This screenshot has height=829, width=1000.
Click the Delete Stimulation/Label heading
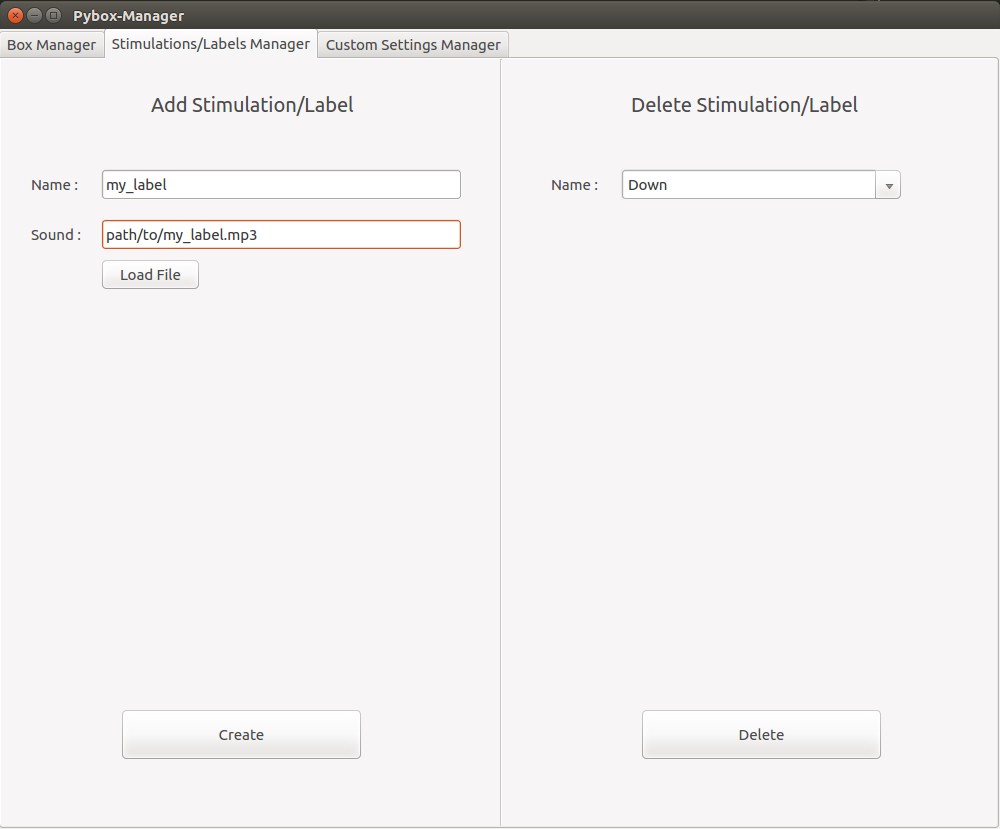coord(744,105)
